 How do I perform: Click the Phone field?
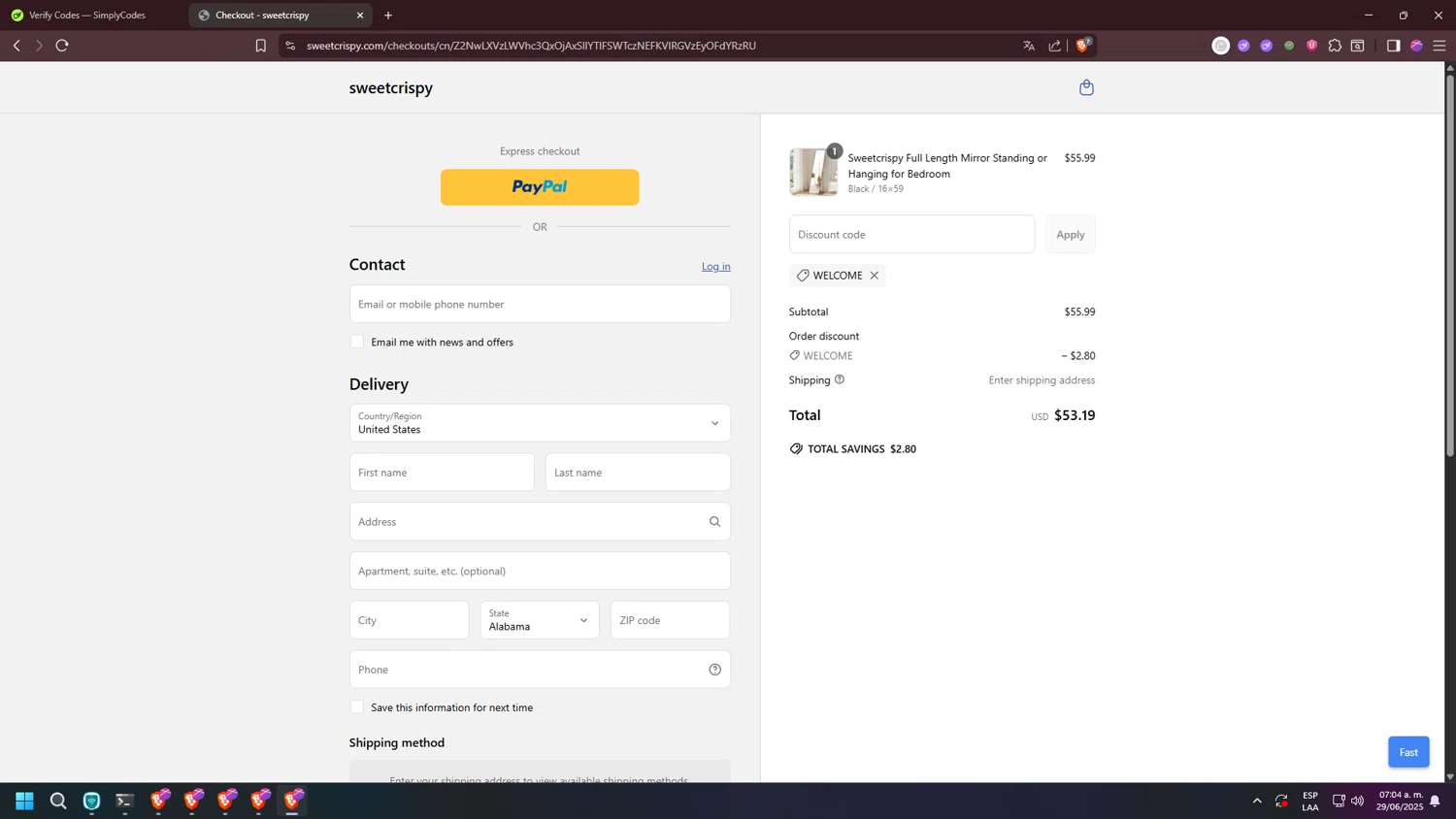tap(540, 670)
